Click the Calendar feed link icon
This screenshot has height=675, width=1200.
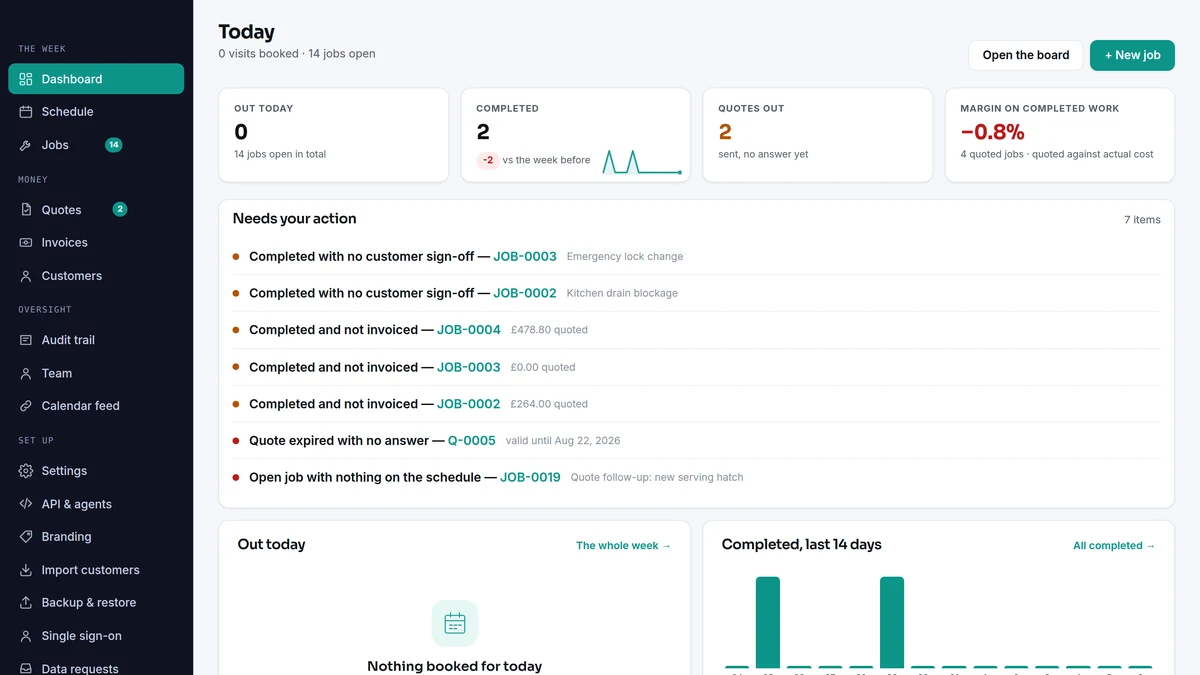pos(26,406)
